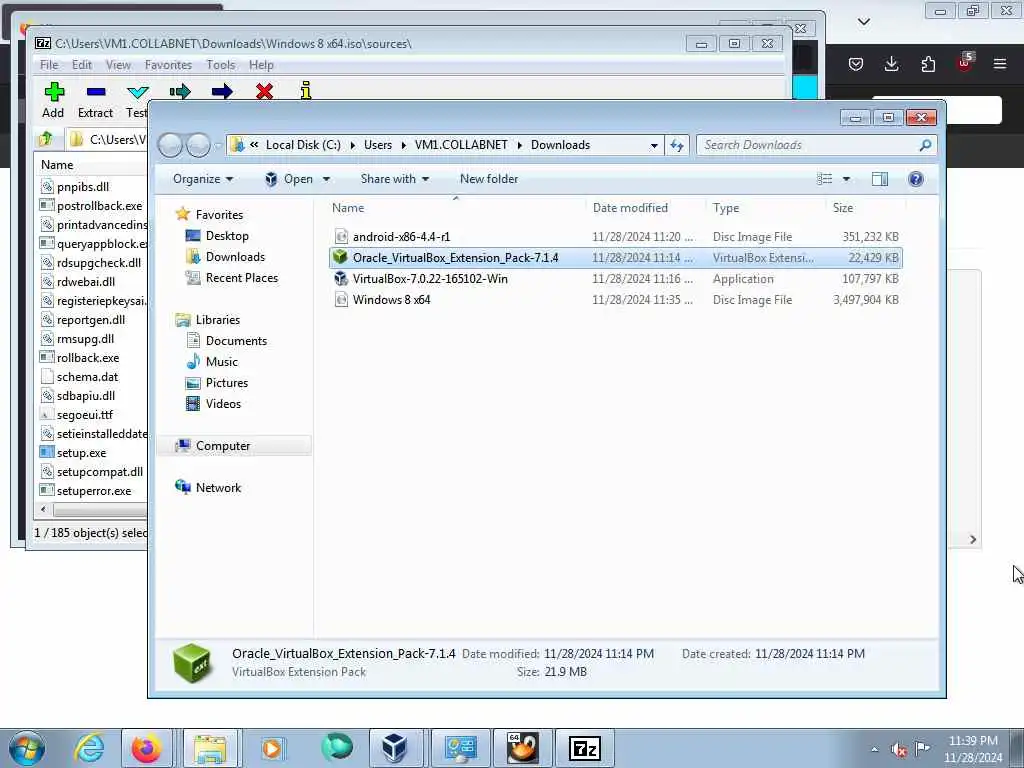The image size is (1024, 768).
Task: Select the android-x86-4.4-r1 file
Action: click(616, 236)
